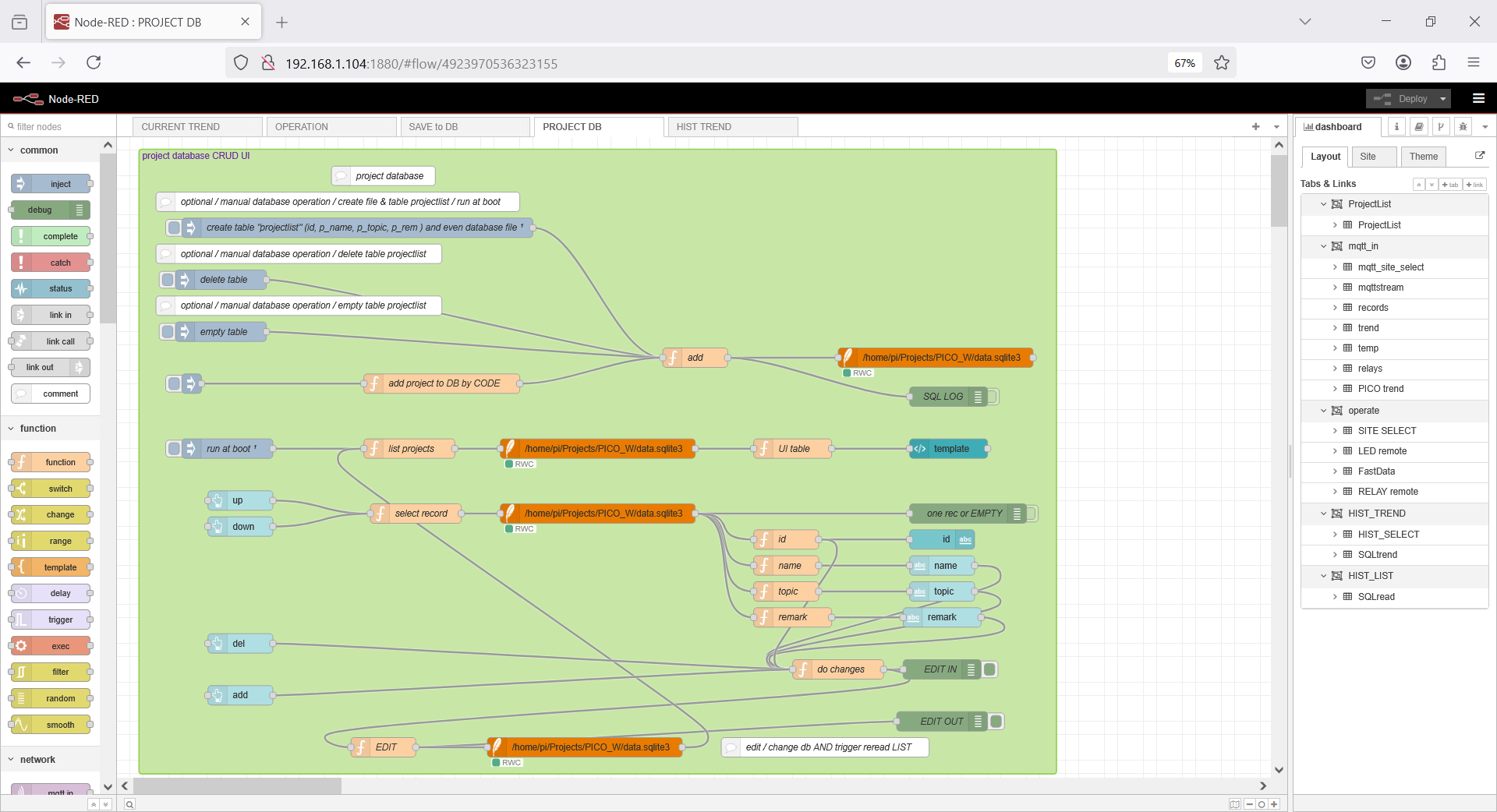Open the Site dashboard tab
Viewport: 1497px width, 812px height.
click(1374, 157)
